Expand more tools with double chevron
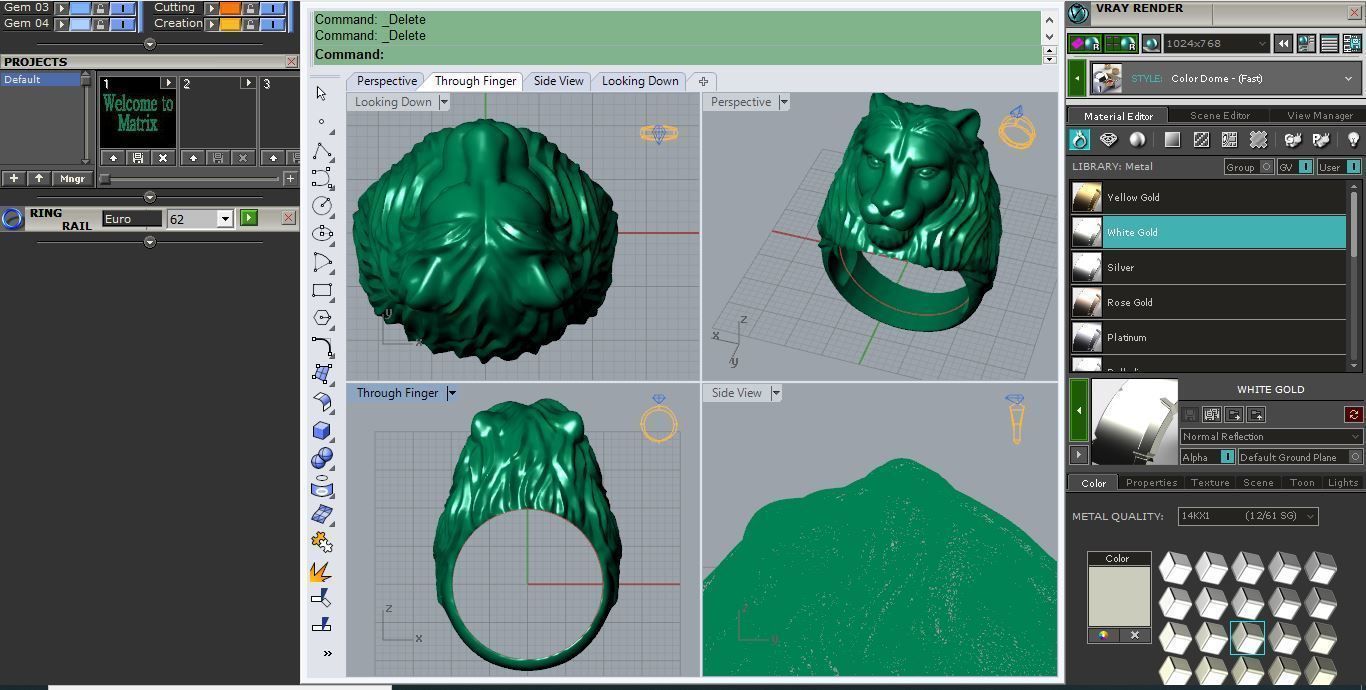The height and width of the screenshot is (690, 1366). (x=327, y=653)
